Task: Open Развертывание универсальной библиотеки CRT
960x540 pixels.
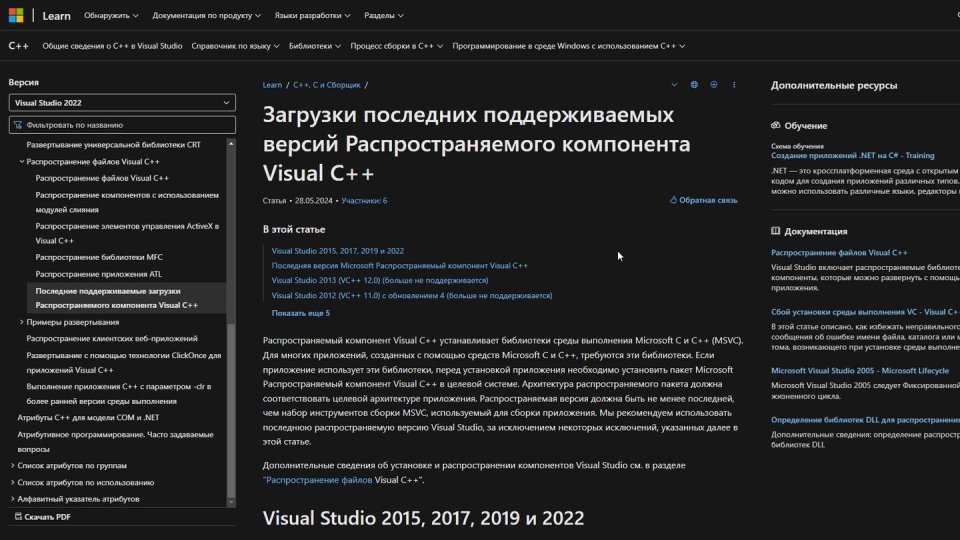Action: tap(113, 145)
